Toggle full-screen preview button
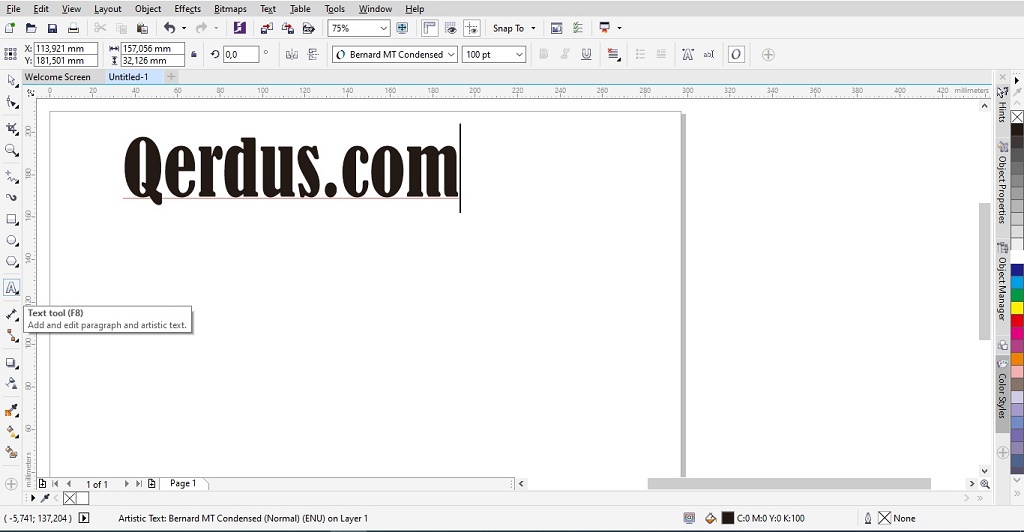The image size is (1024, 532). [402, 28]
